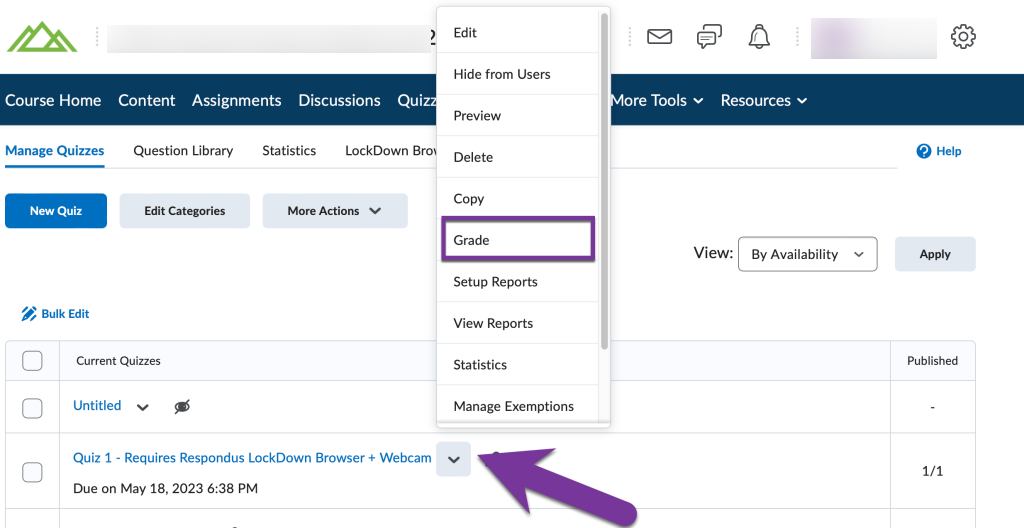Open Content in the navbar
The image size is (1024, 528).
click(147, 101)
